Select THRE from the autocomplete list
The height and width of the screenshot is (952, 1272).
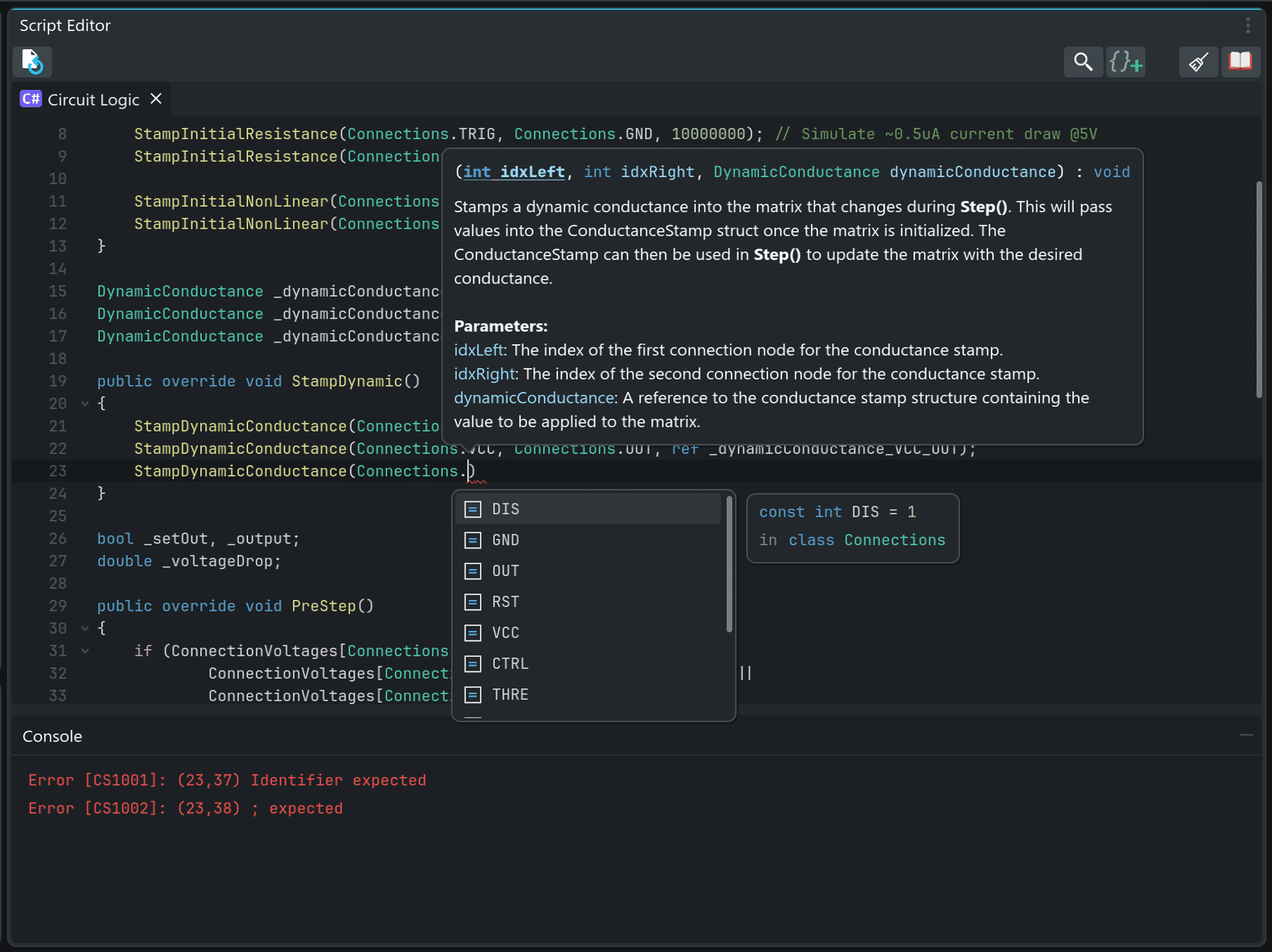tap(588, 695)
